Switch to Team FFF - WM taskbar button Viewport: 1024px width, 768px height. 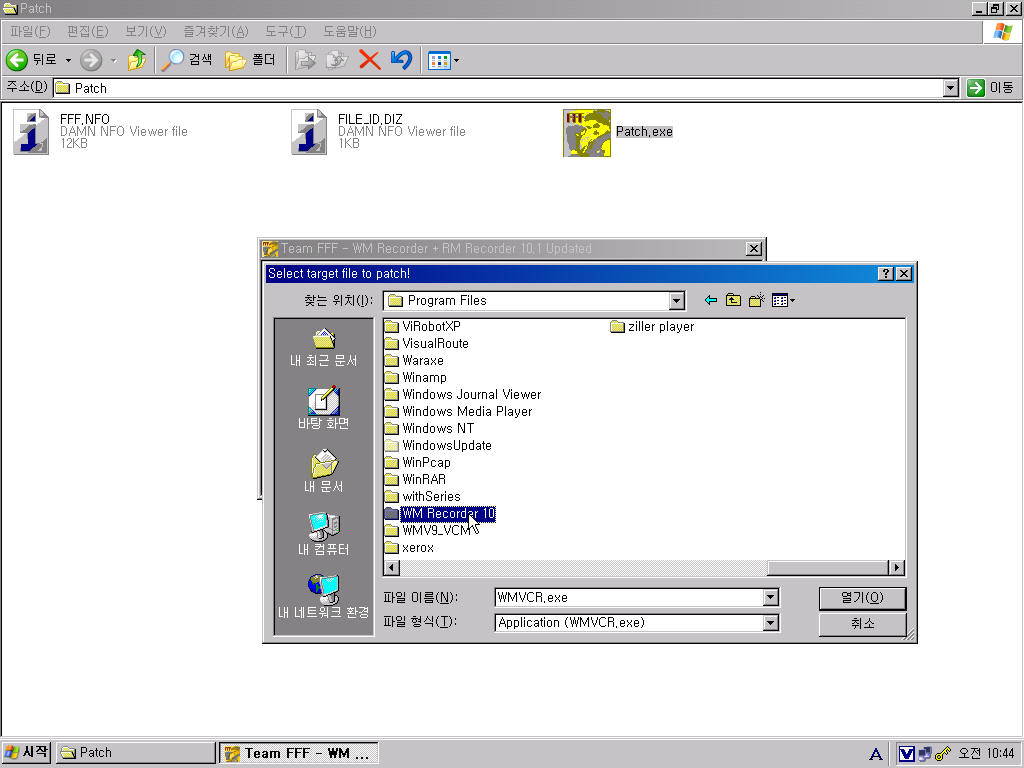tap(299, 753)
